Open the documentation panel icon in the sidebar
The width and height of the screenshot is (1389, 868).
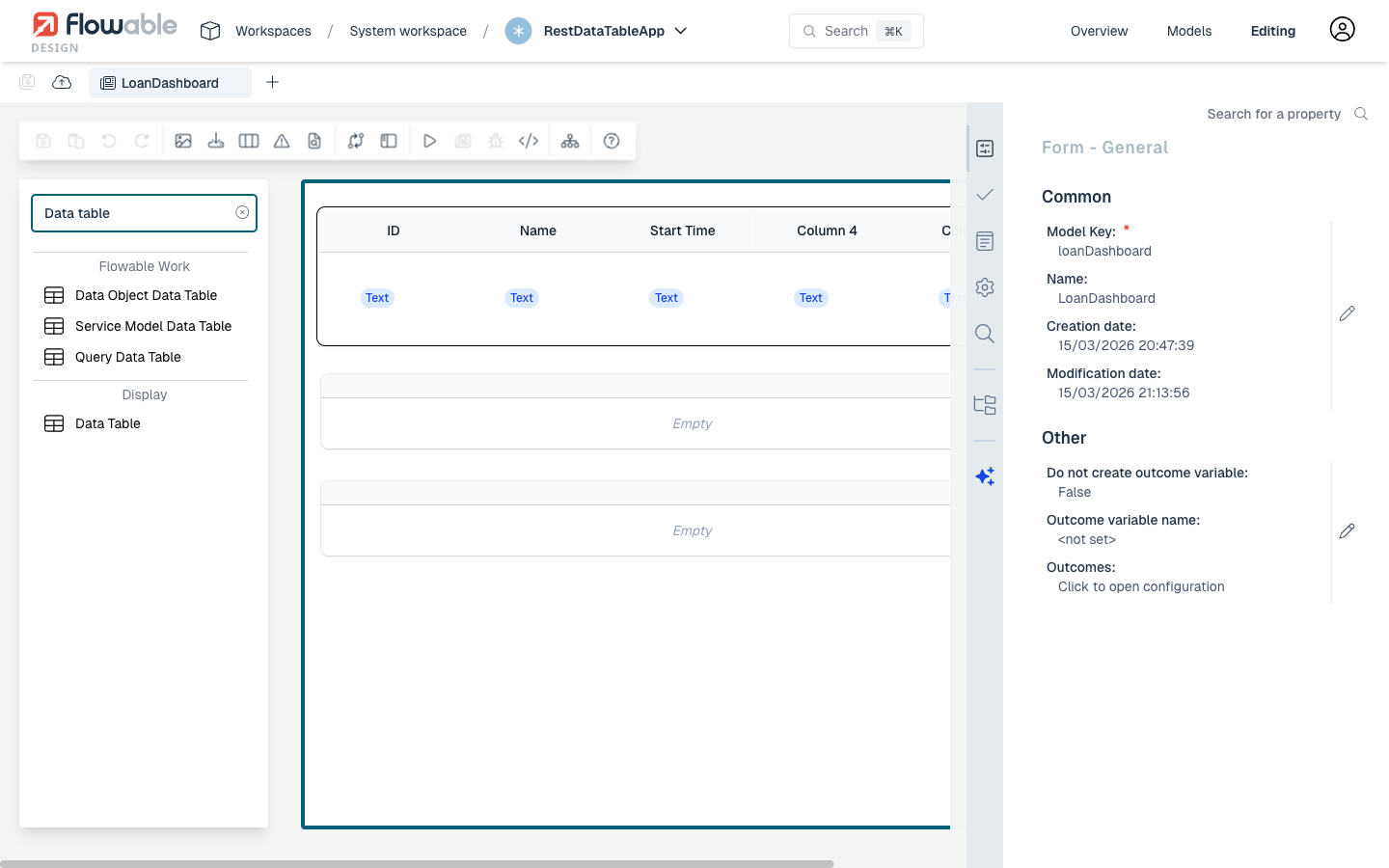[x=984, y=240]
